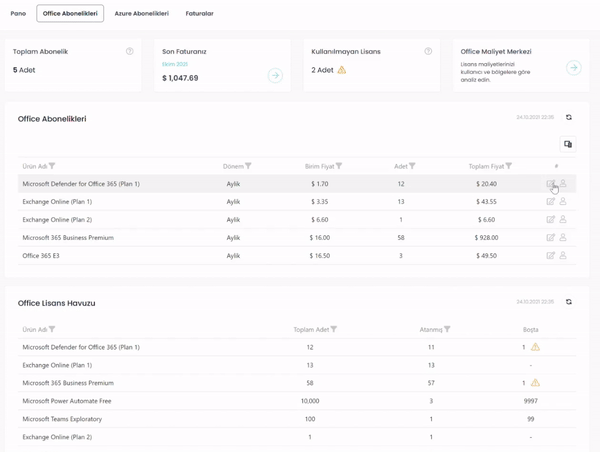
Task: Click warning icon in Business Premium pool row
Action: (535, 383)
